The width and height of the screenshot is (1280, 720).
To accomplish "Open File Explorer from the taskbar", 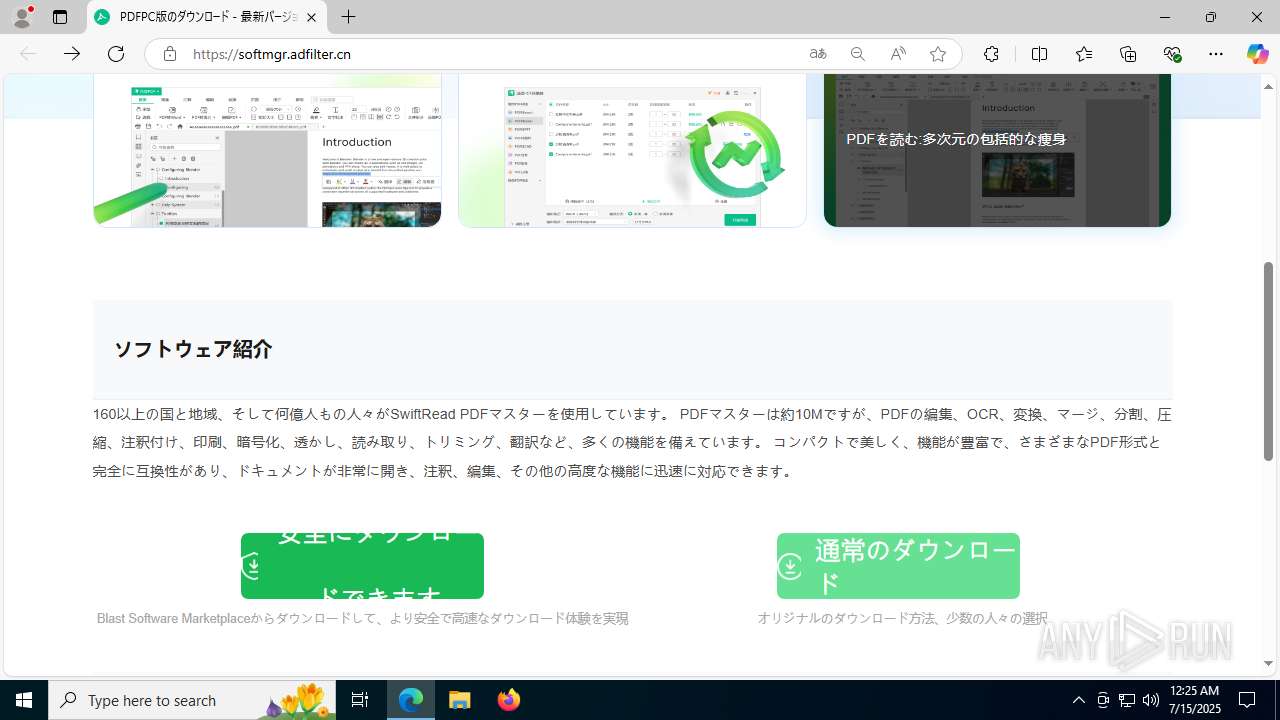I will pyautogui.click(x=459, y=700).
